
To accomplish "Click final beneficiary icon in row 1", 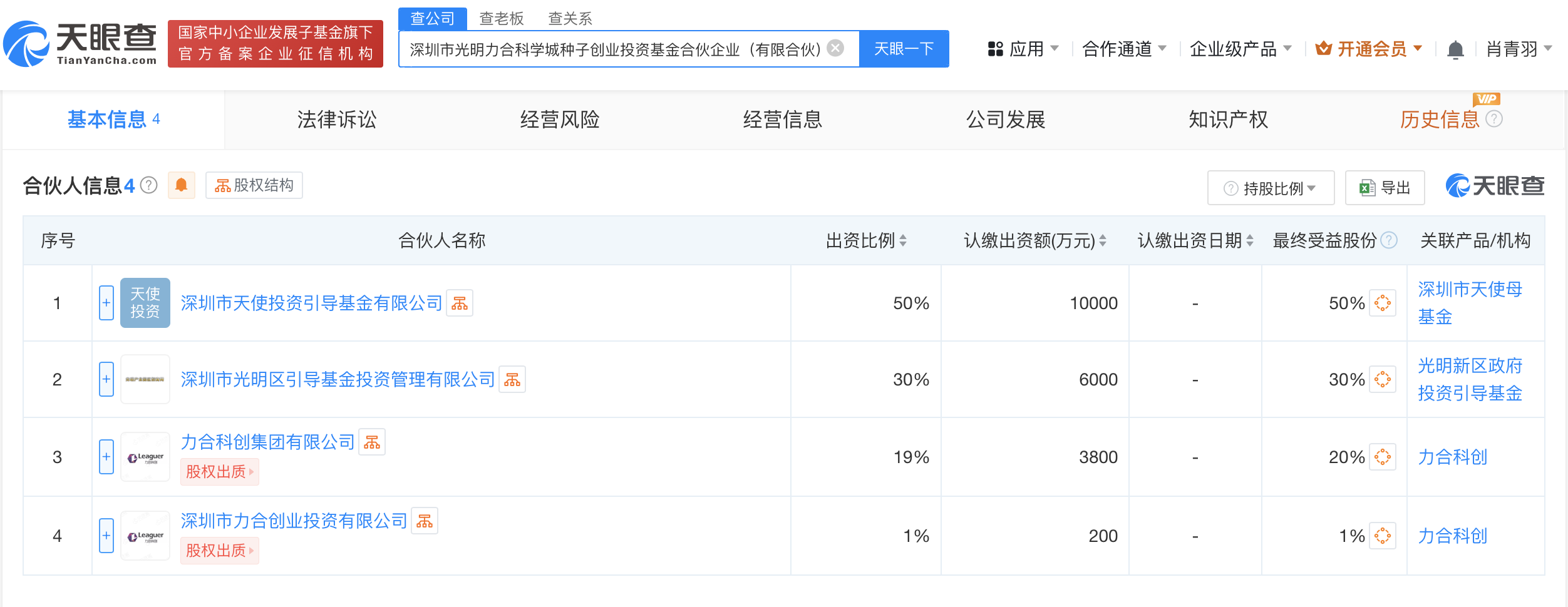I will click(1383, 303).
